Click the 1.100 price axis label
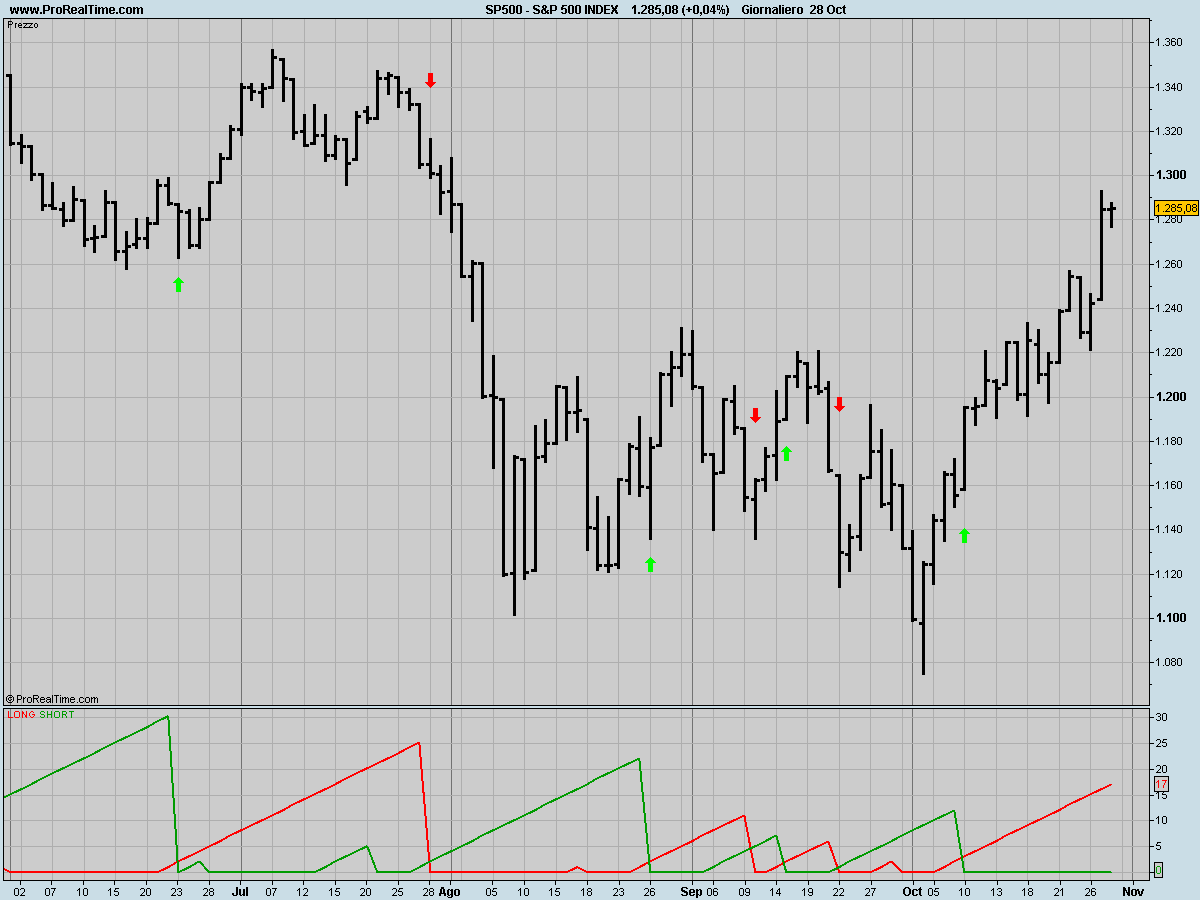The width and height of the screenshot is (1200, 900). pyautogui.click(x=1170, y=618)
